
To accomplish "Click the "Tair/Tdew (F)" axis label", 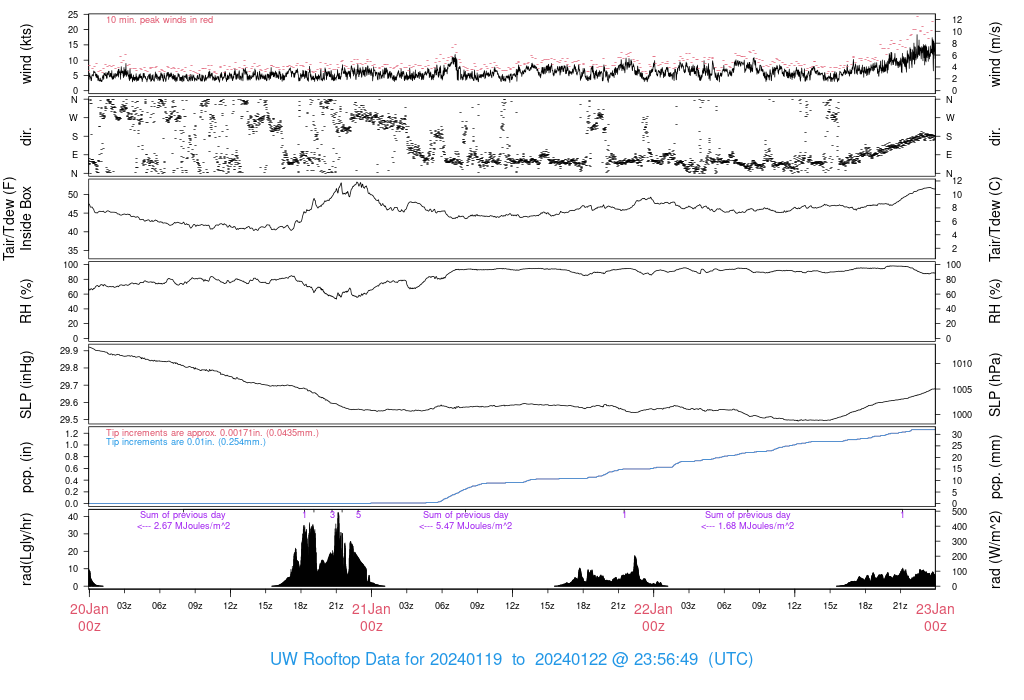I will pos(9,218).
